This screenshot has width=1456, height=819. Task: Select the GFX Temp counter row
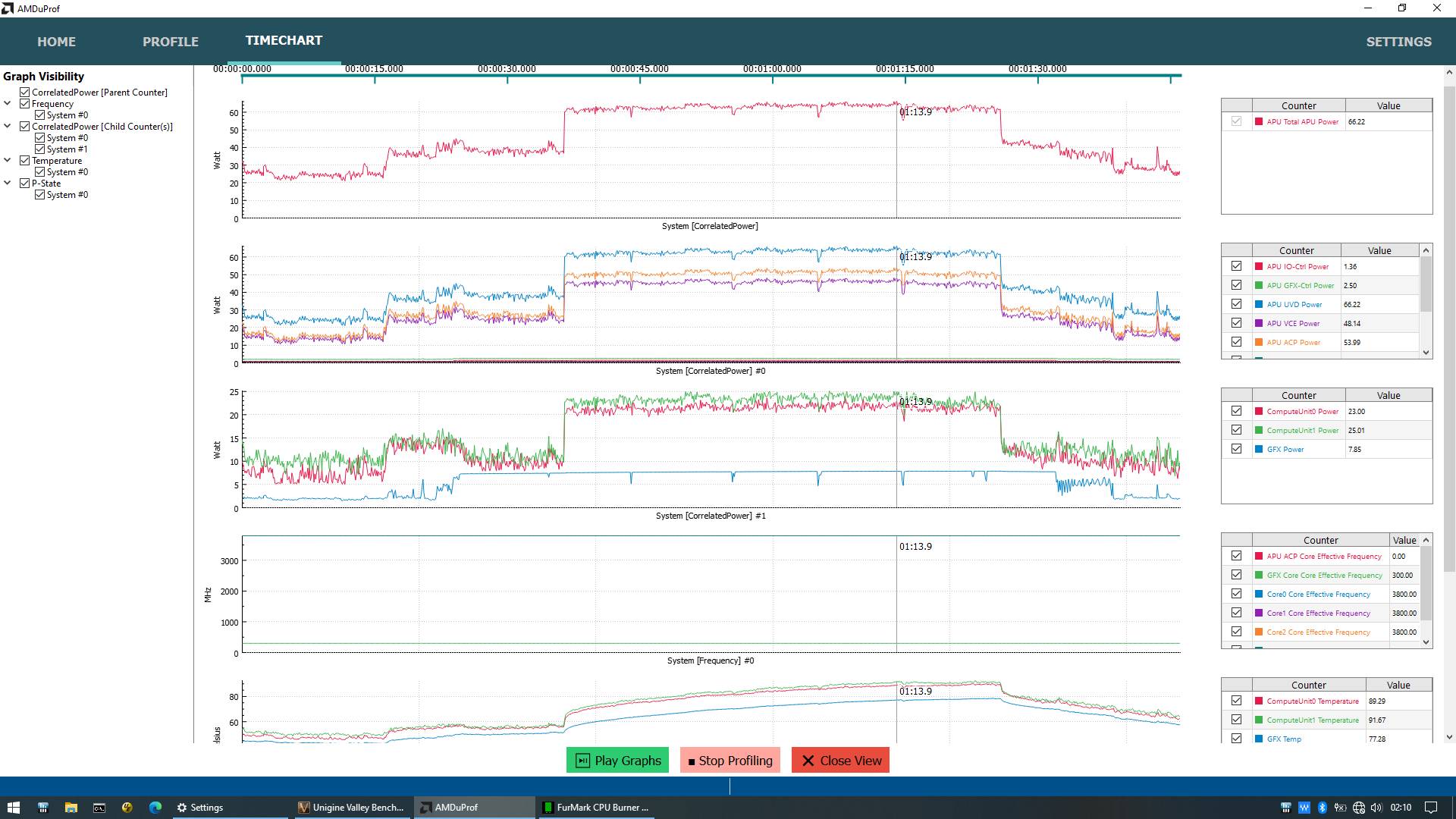[1326, 739]
